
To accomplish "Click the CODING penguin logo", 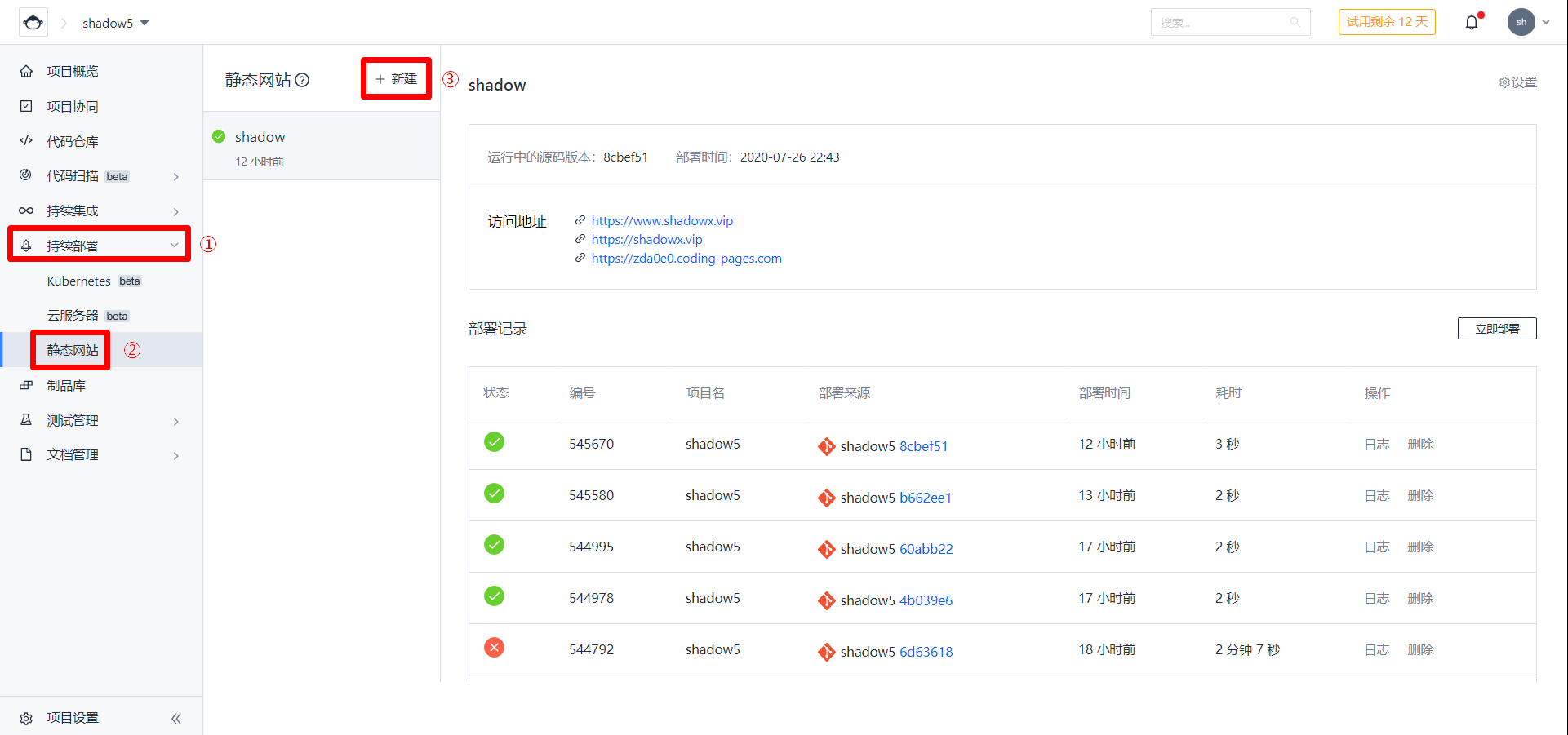I will pyautogui.click(x=33, y=23).
